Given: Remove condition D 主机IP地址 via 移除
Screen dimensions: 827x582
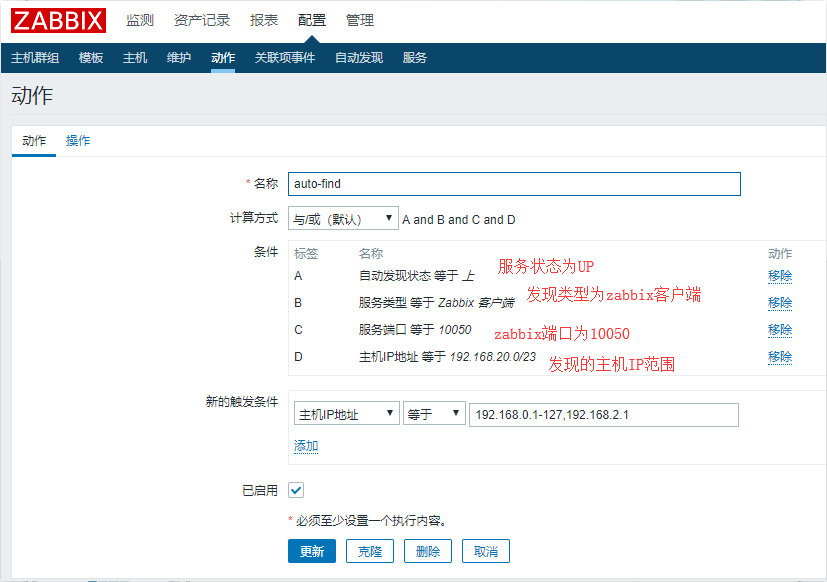Looking at the screenshot, I should click(x=780, y=357).
